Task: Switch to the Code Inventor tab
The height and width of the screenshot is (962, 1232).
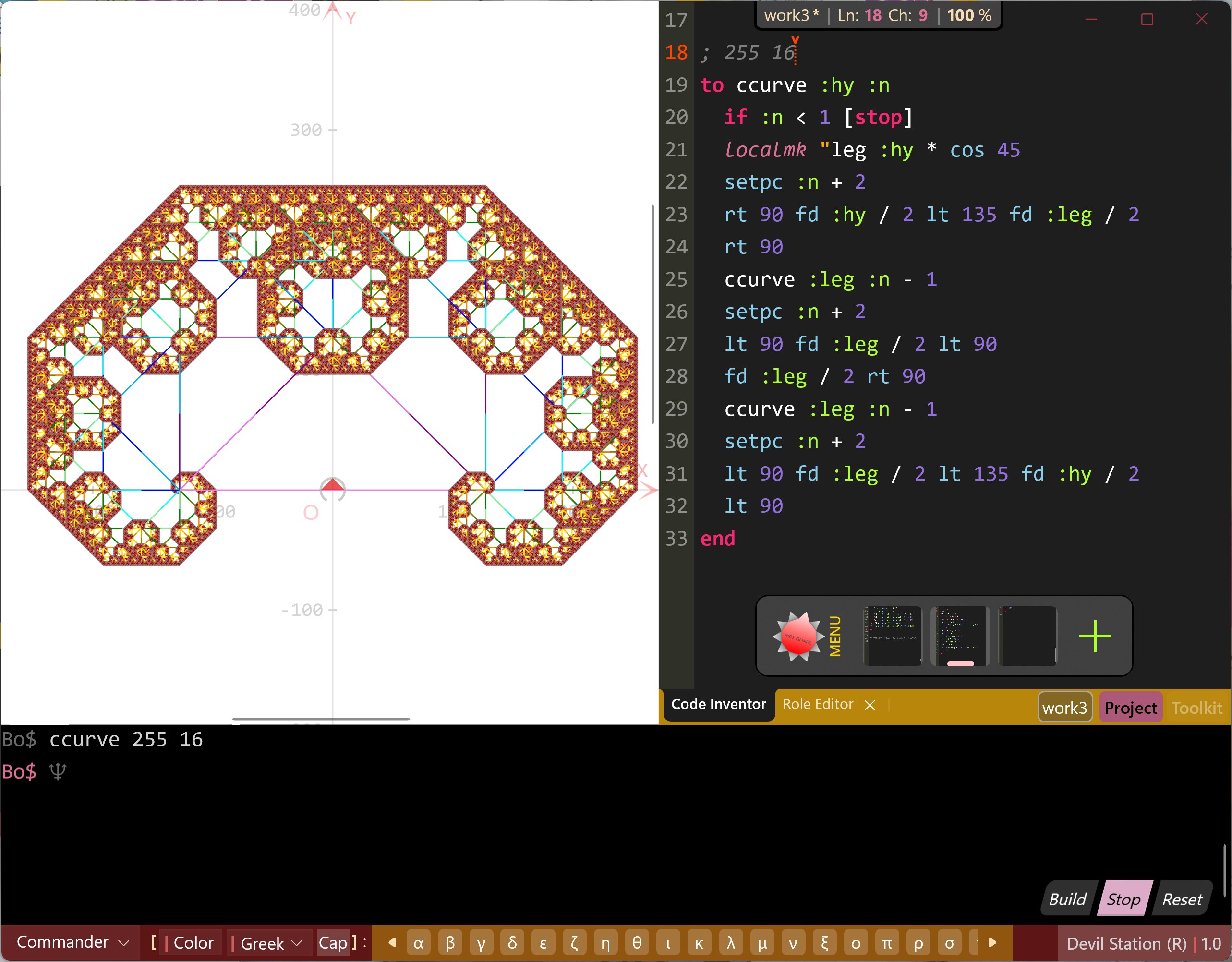Action: pos(718,704)
